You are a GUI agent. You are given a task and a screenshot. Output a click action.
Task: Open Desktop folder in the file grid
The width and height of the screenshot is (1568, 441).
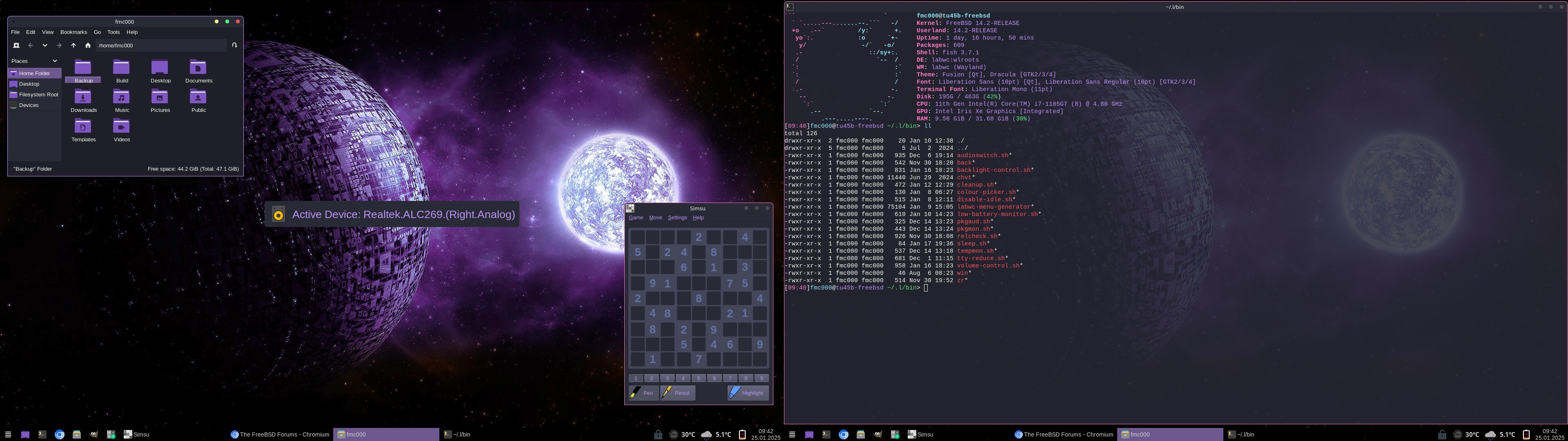[160, 71]
